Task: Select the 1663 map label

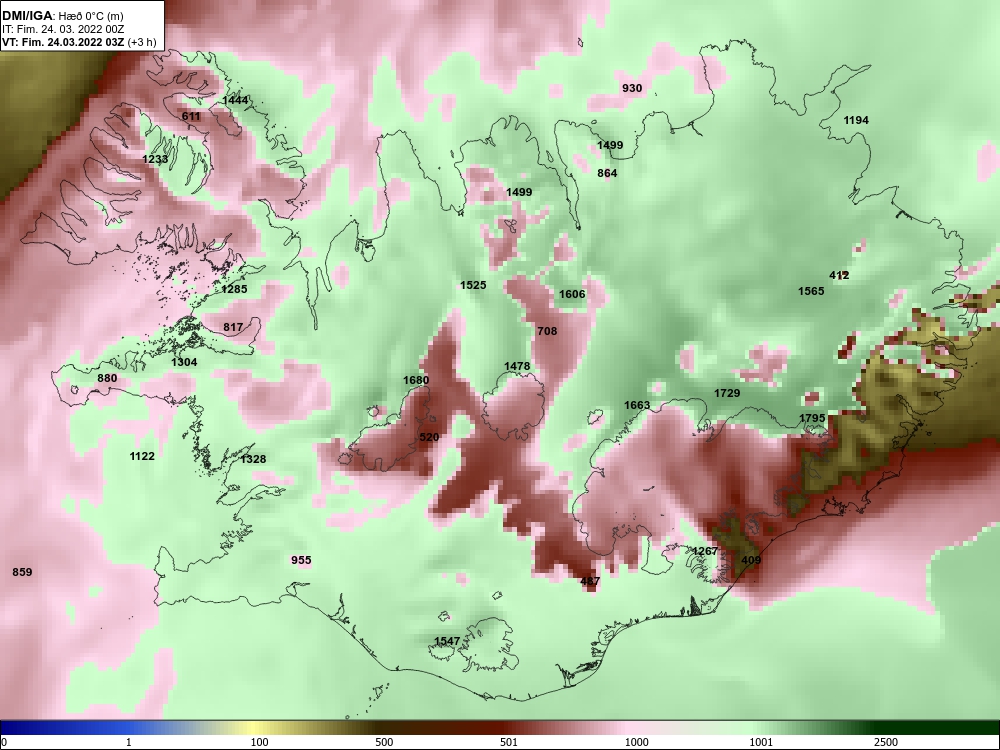Action: click(x=637, y=406)
